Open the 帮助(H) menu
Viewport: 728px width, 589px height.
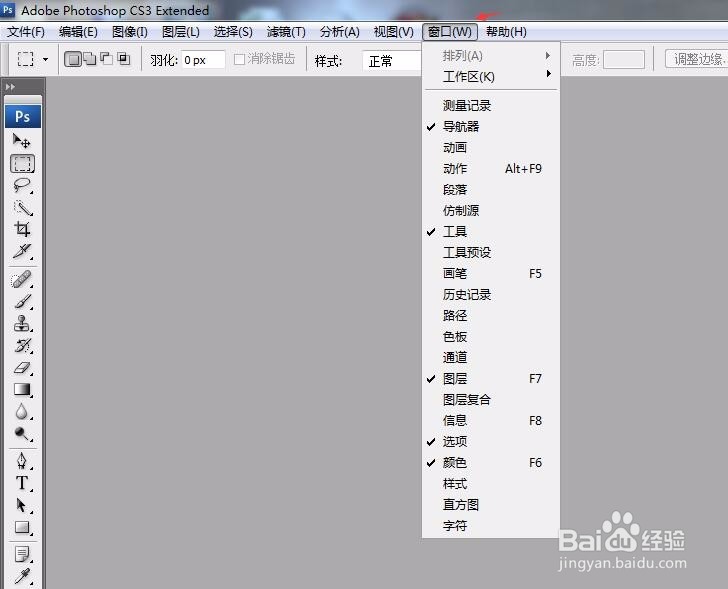(506, 32)
